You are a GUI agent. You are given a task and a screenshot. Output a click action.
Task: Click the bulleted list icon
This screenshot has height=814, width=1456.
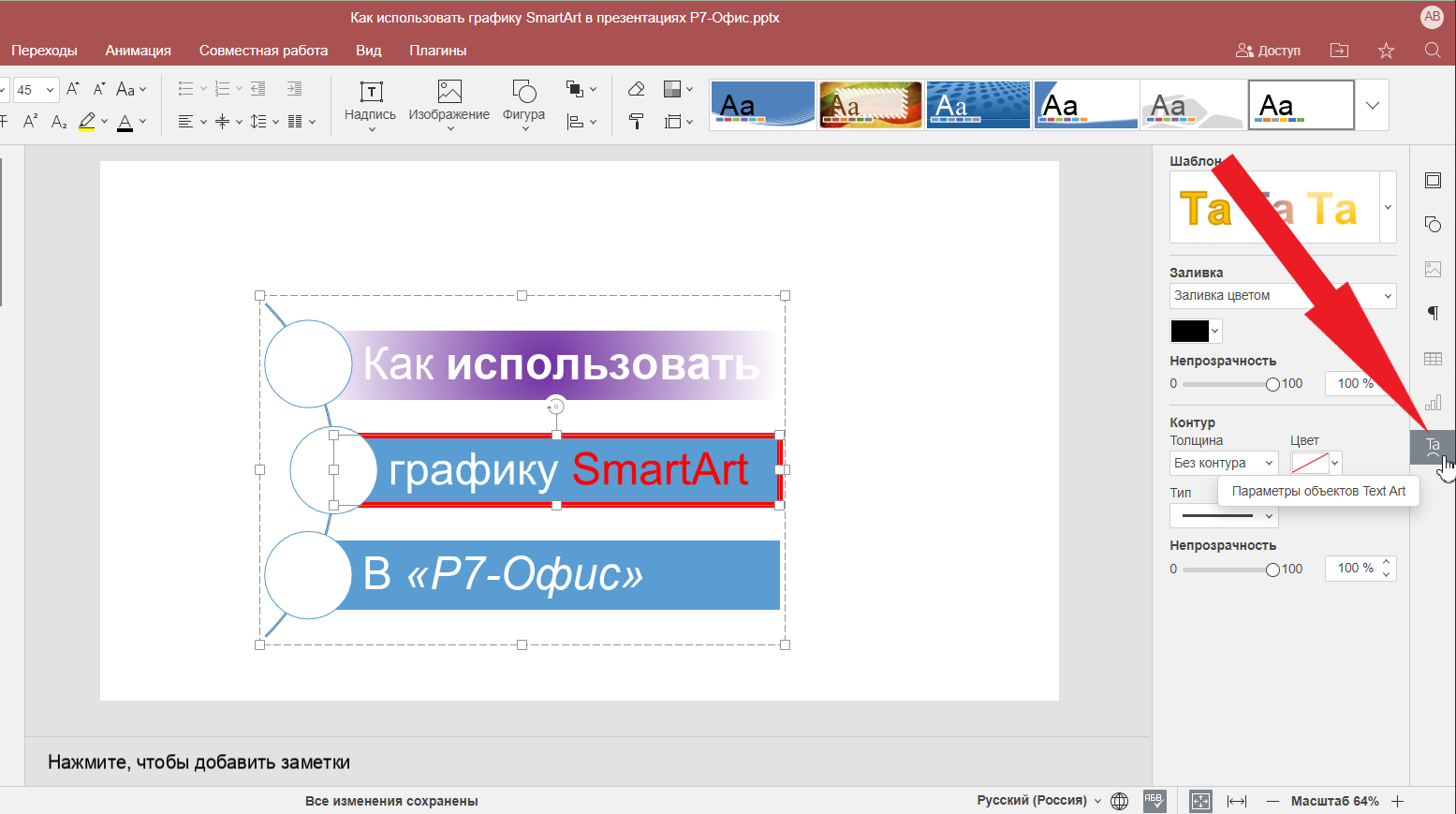[x=185, y=89]
